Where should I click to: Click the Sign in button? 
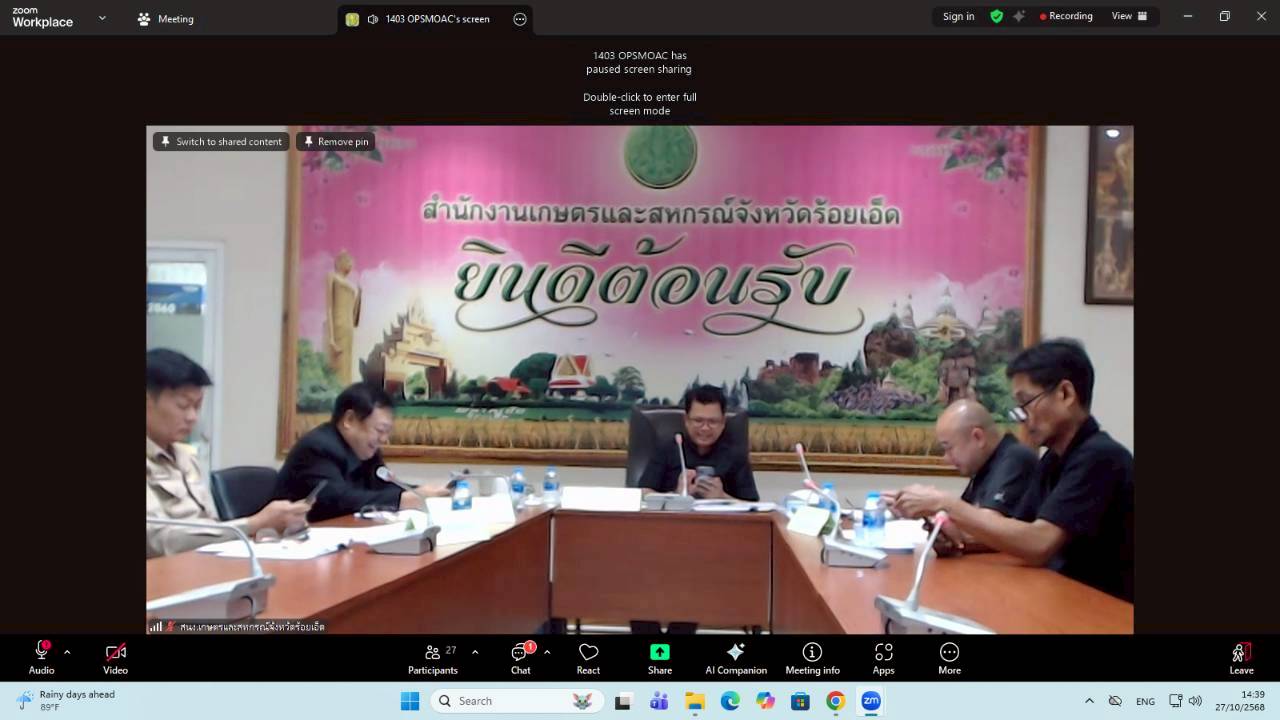[x=958, y=16]
